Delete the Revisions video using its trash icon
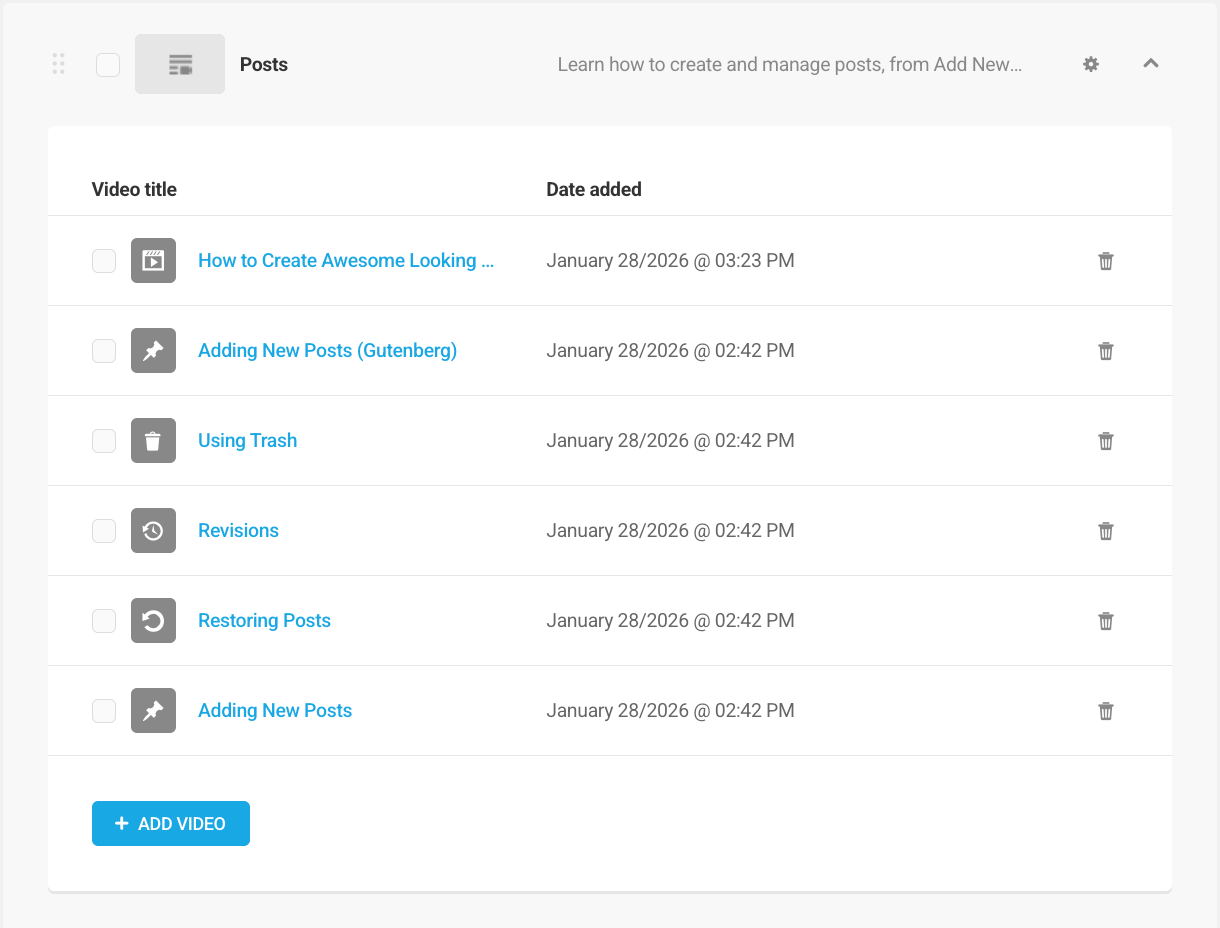Screen dimensions: 1220x928 (x=1105, y=530)
